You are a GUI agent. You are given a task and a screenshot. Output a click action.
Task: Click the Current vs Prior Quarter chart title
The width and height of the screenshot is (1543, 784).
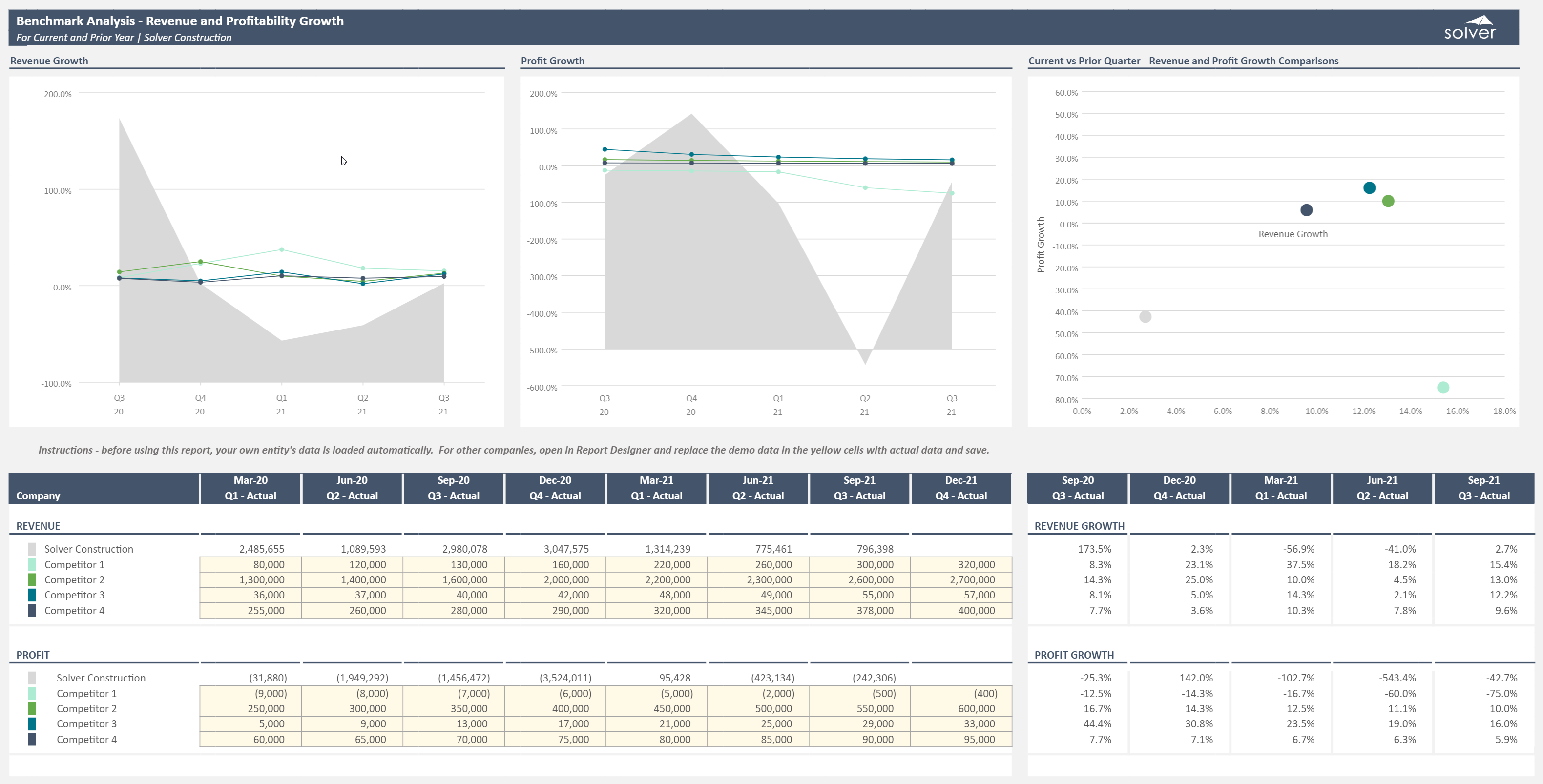click(1183, 61)
